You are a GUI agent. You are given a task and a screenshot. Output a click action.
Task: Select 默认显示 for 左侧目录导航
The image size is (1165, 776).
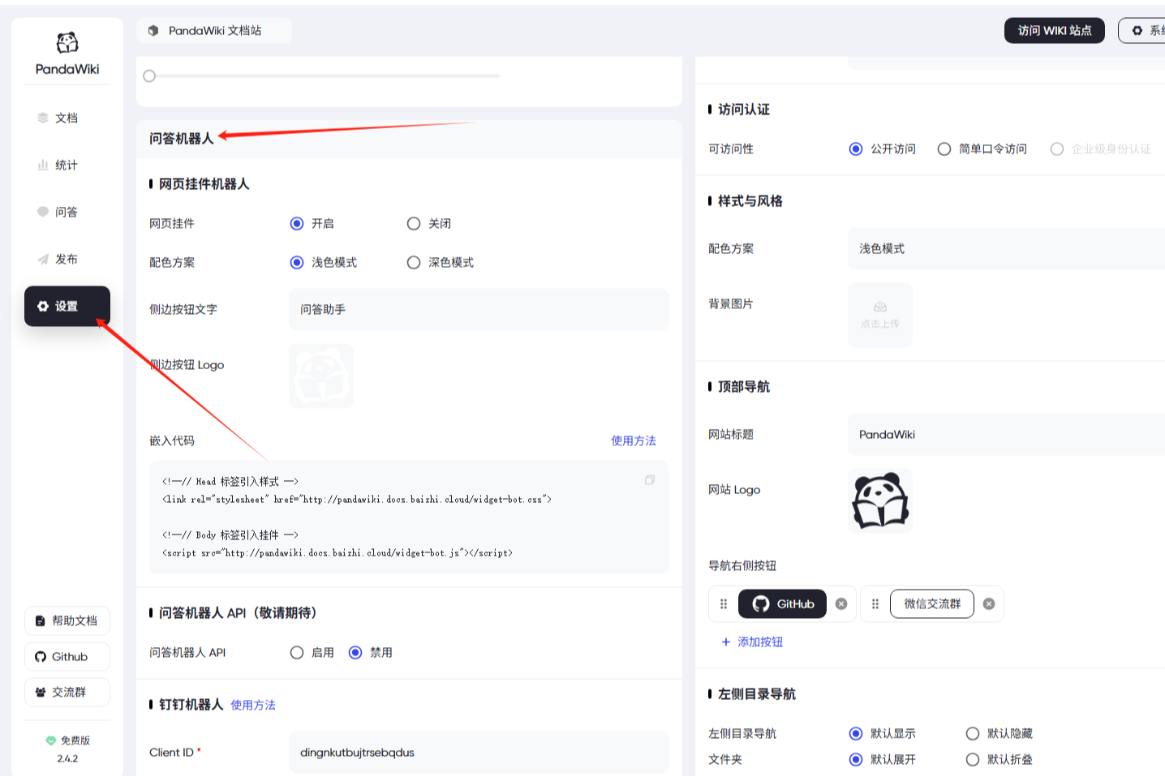coord(856,734)
